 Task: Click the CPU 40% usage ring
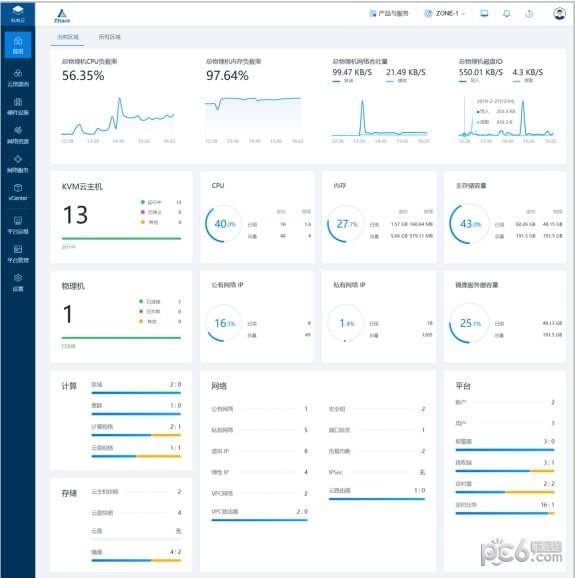[x=223, y=224]
